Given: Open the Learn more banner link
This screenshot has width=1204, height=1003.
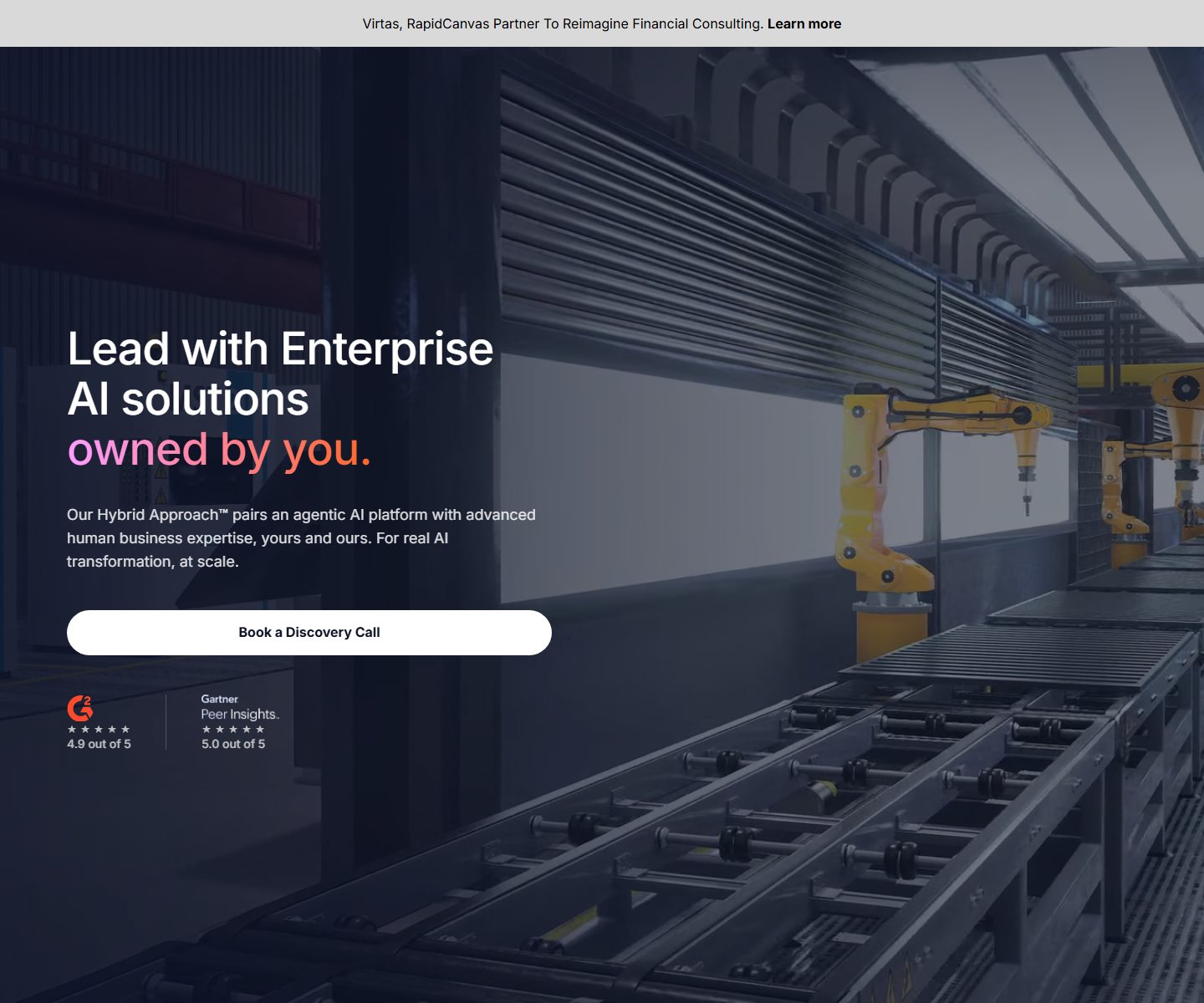Looking at the screenshot, I should pos(804,23).
